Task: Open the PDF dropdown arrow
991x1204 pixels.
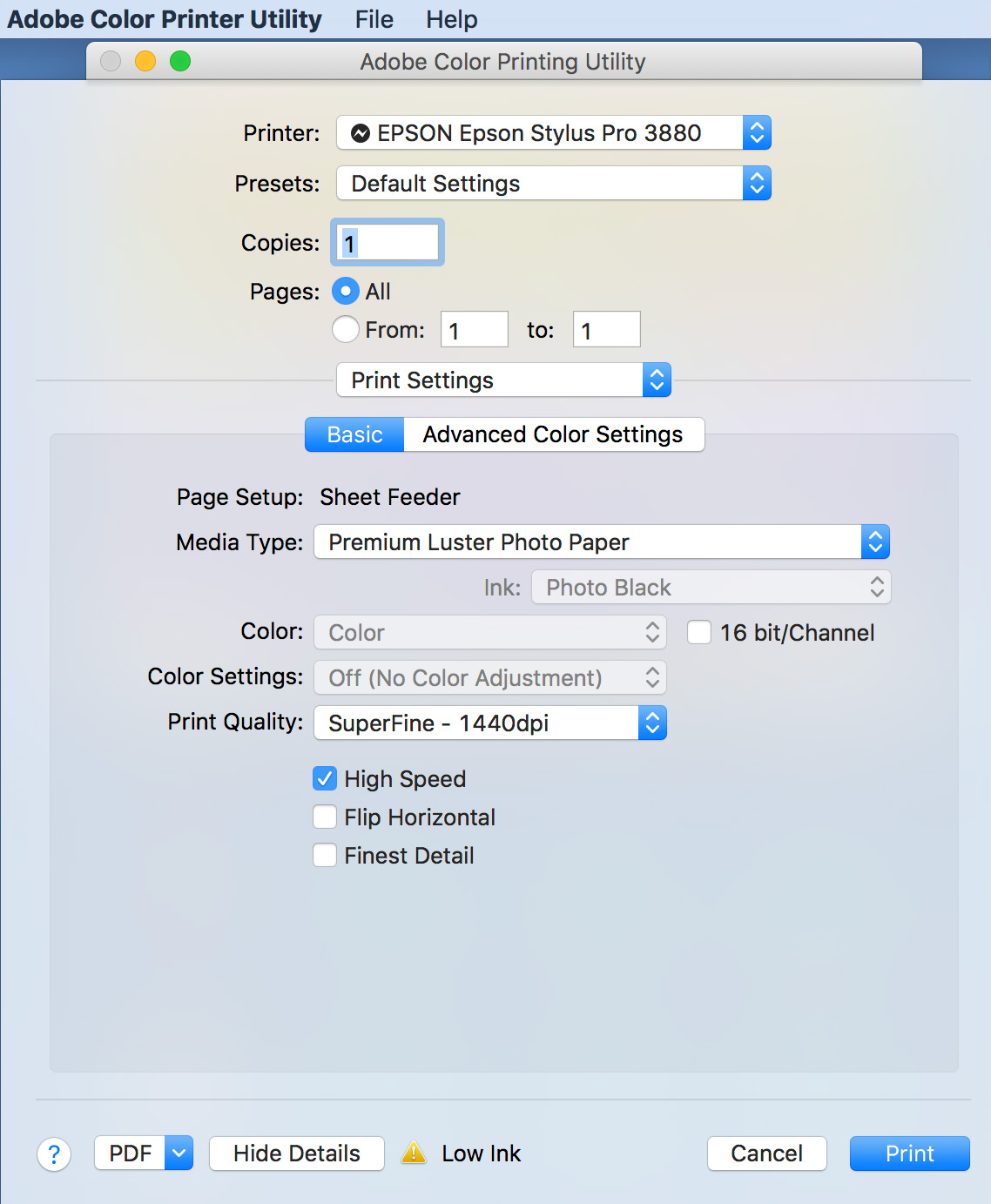Action: click(x=179, y=1154)
